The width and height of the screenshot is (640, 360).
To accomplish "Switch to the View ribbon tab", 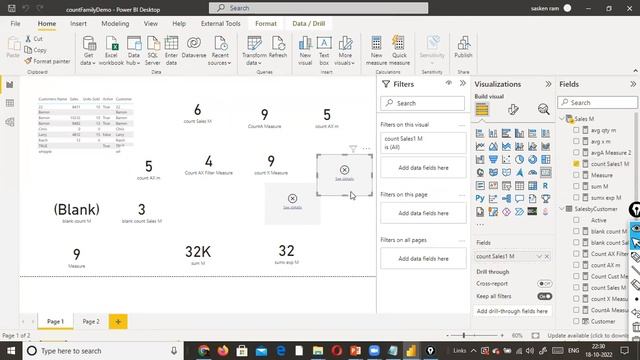I will [151, 24].
